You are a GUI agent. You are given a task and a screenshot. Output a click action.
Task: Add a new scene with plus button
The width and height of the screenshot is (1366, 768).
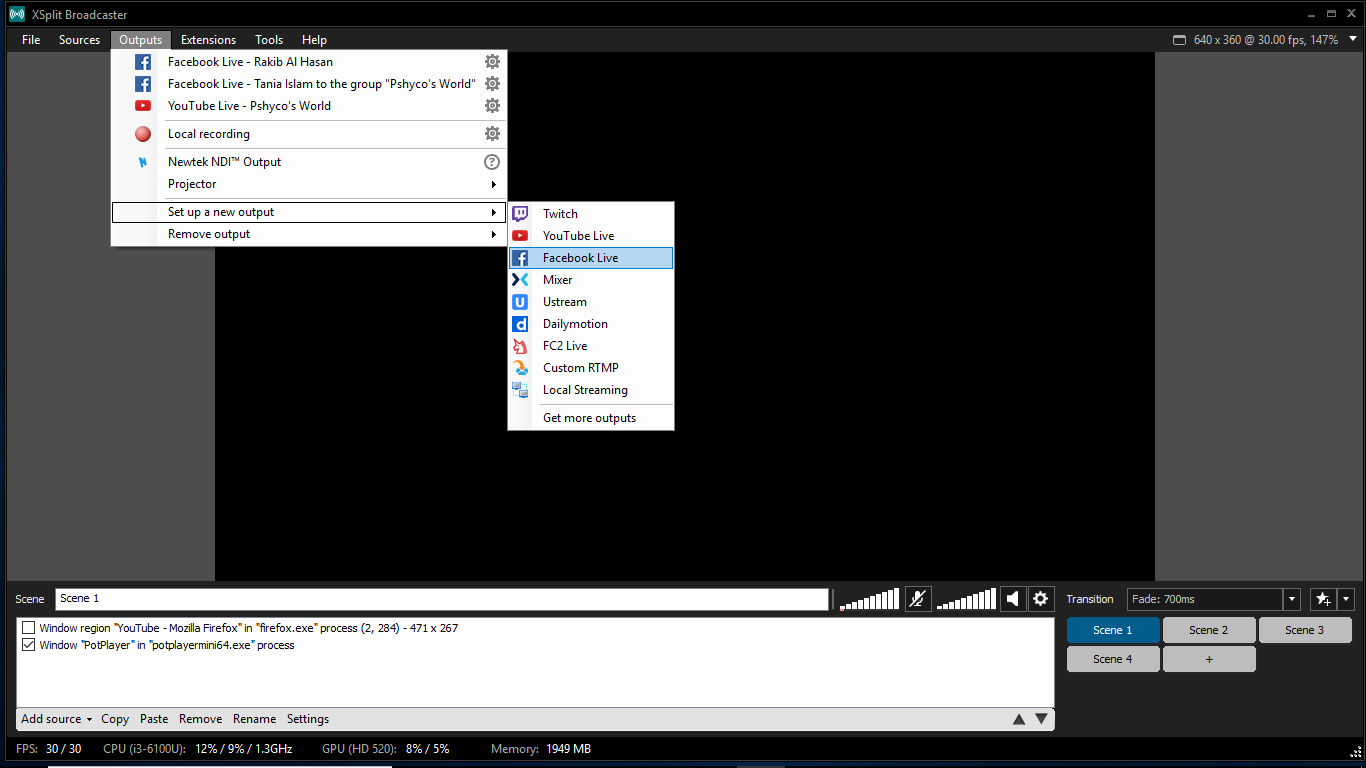coord(1209,659)
